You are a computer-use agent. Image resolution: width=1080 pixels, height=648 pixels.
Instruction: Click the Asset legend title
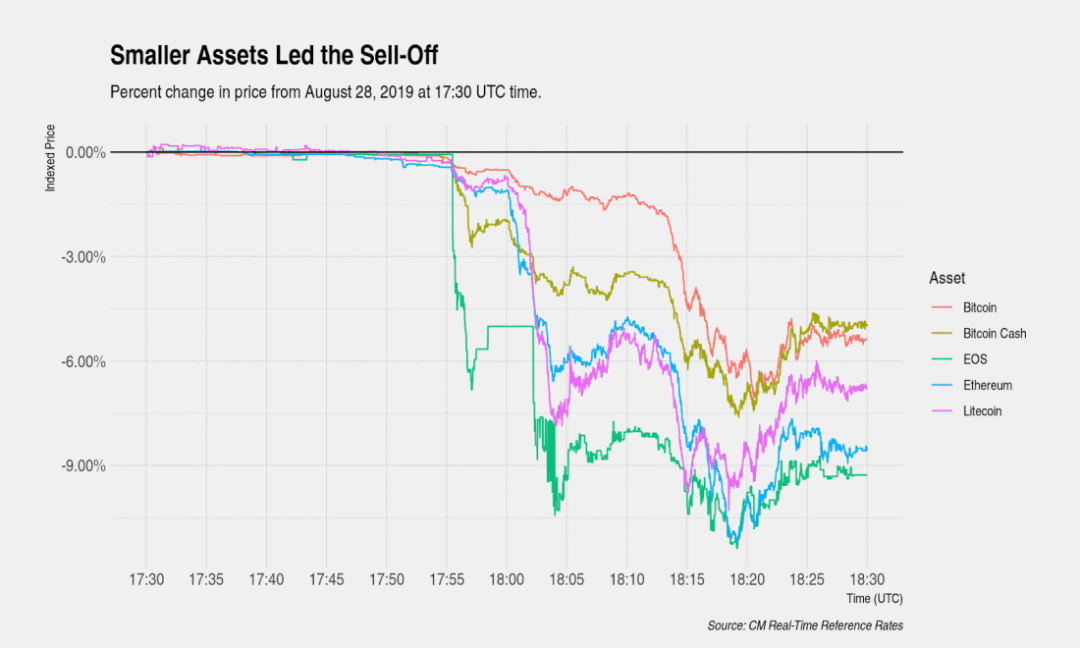point(946,278)
